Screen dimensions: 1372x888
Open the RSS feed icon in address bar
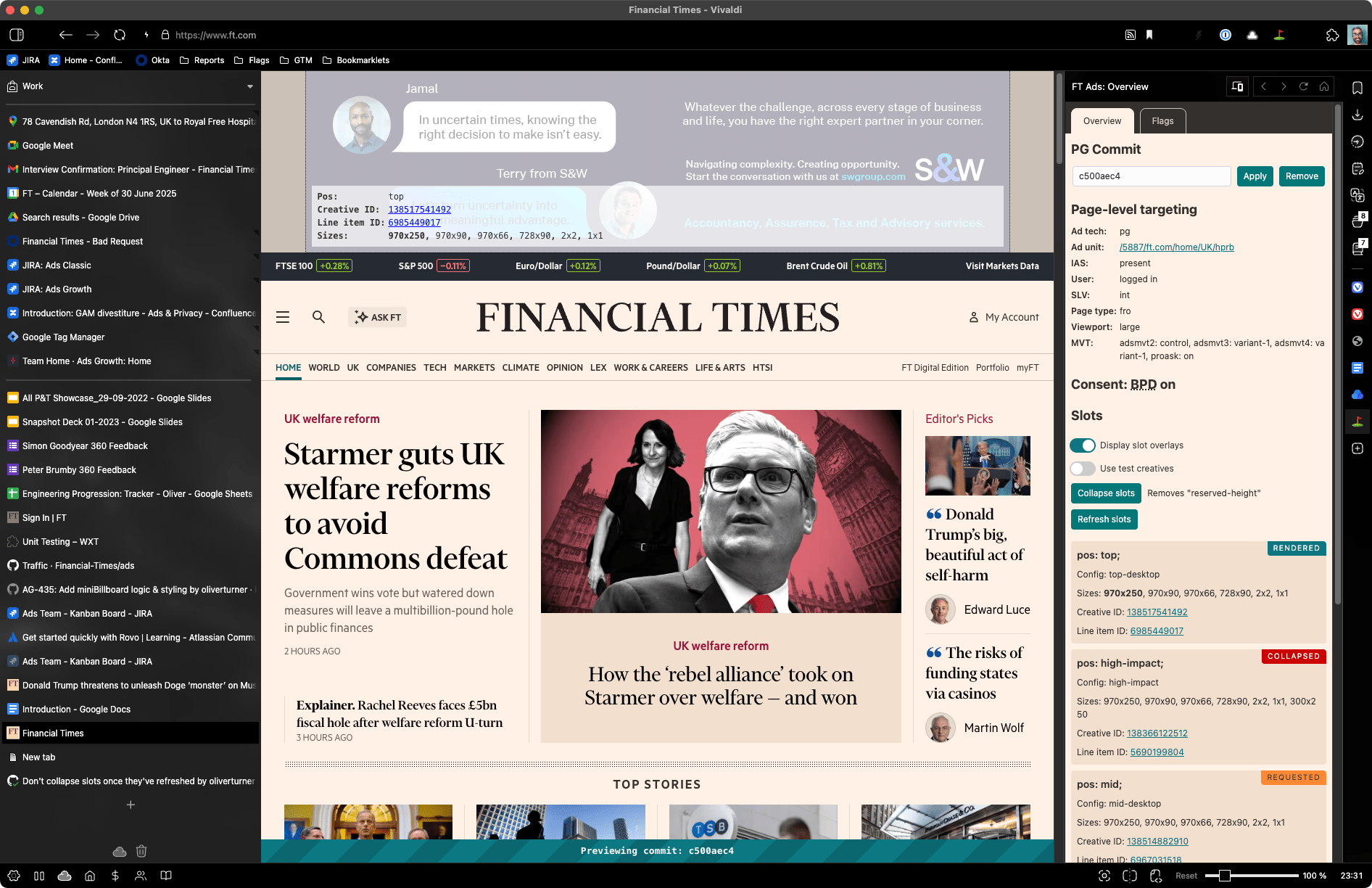(x=1130, y=35)
